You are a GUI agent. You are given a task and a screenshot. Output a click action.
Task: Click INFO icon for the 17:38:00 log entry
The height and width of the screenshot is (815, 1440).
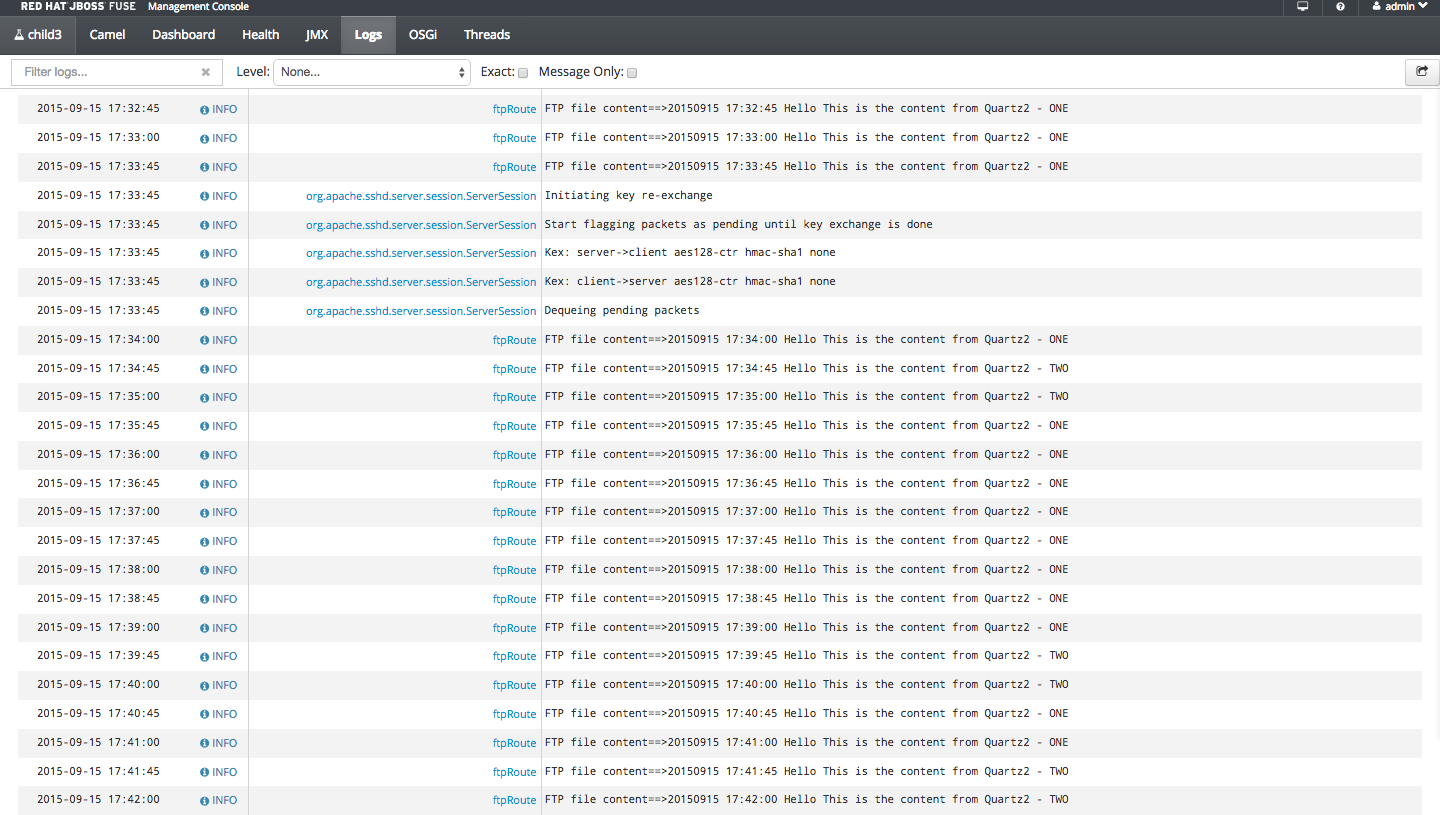tap(205, 571)
